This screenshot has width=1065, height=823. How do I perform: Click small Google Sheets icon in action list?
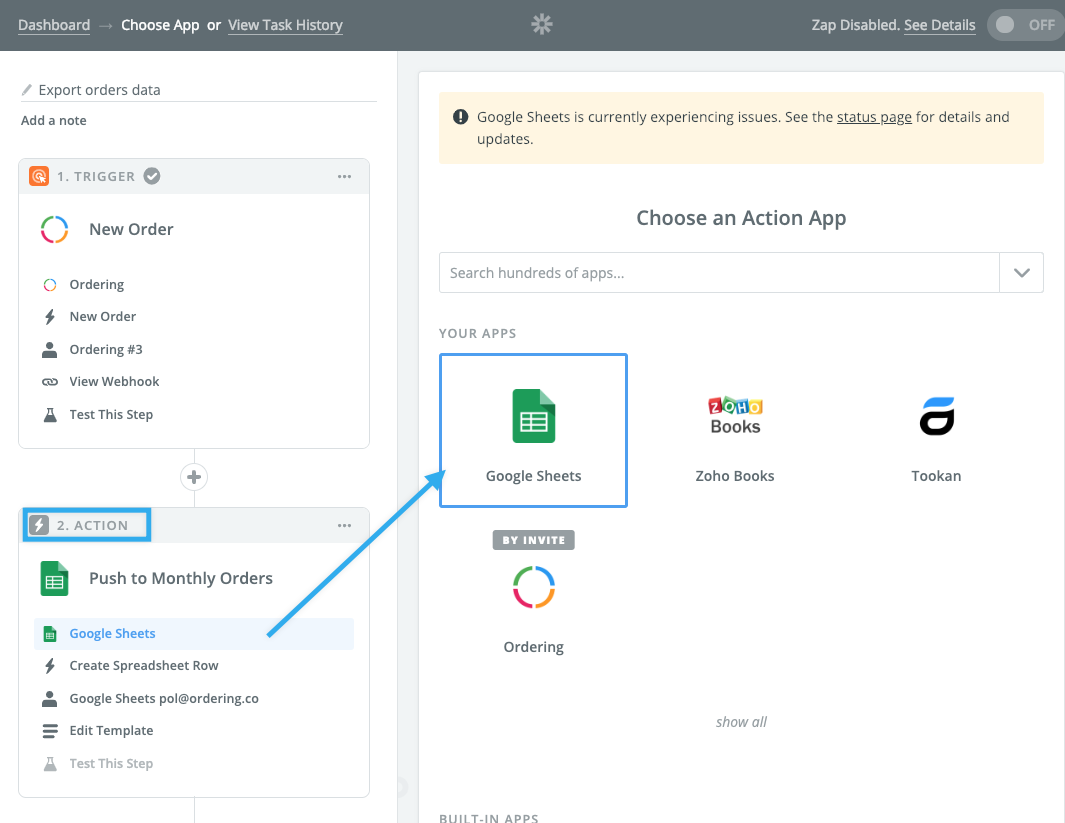[50, 634]
